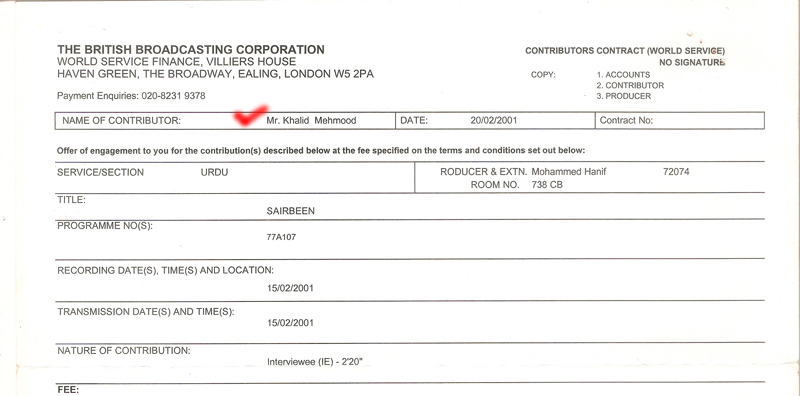Viewport: 800px width, 396px height.
Task: Click producer name Mohammed Hanif
Action: pyautogui.click(x=569, y=172)
